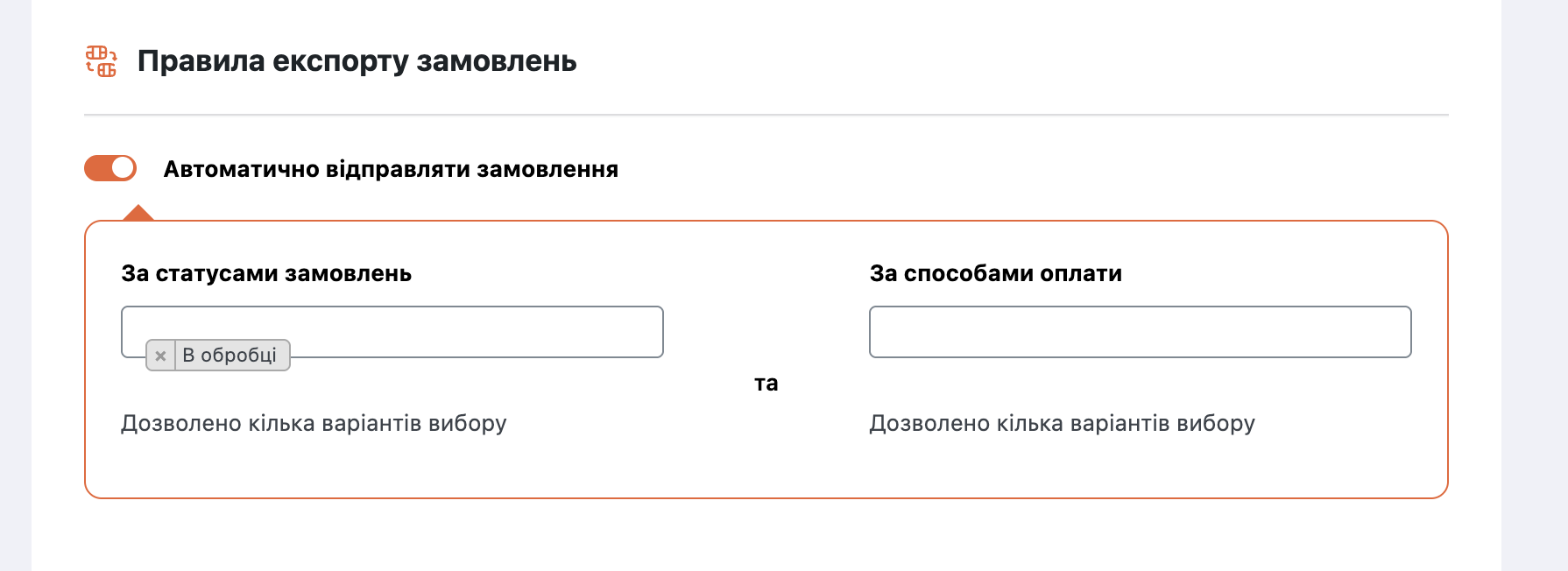Click the "Правила експорту замовлень" heading
This screenshot has height=571, width=1568.
(357, 61)
